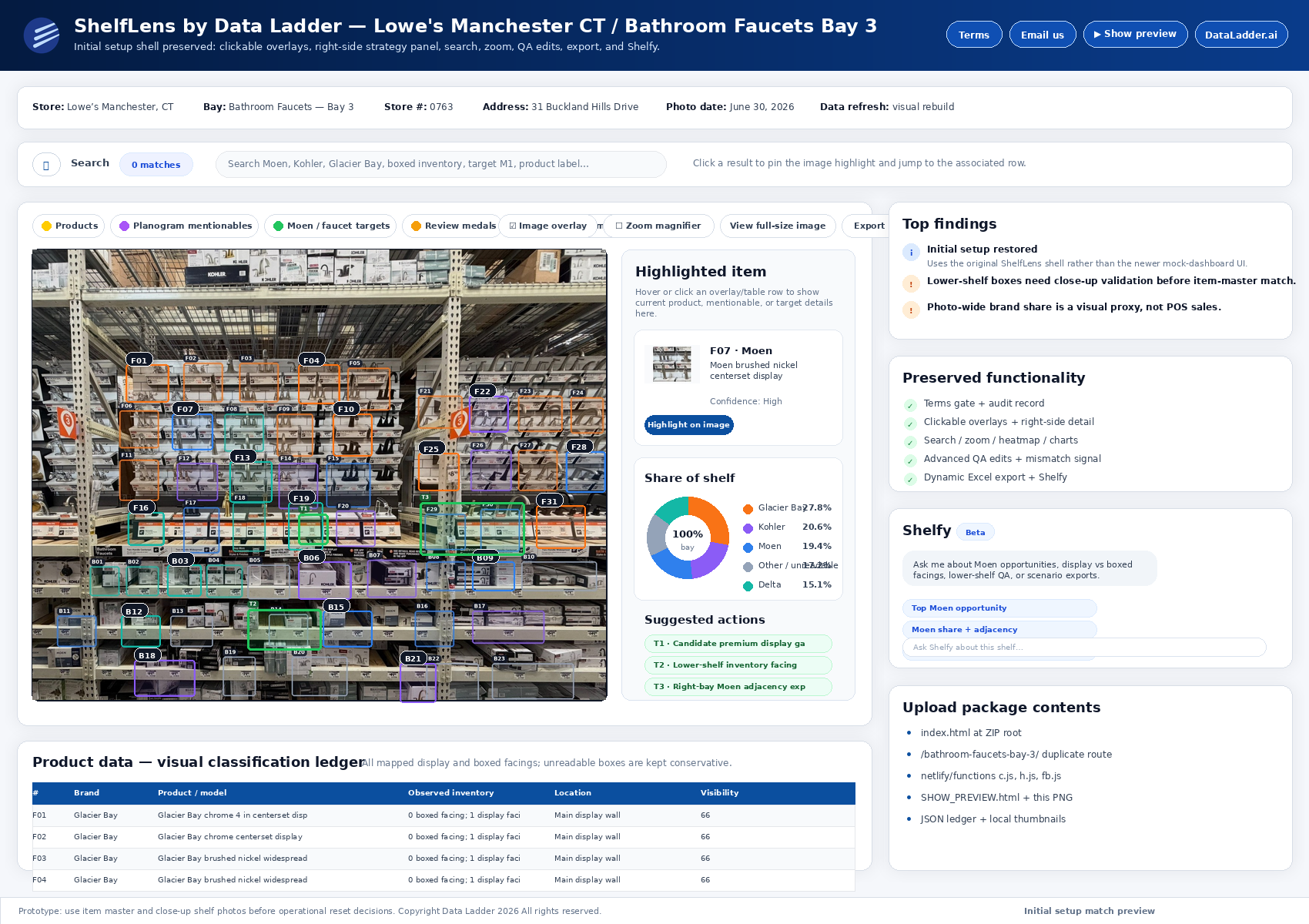The image size is (1309, 924).
Task: Toggle the Image overlay checkbox
Action: pyautogui.click(x=547, y=226)
